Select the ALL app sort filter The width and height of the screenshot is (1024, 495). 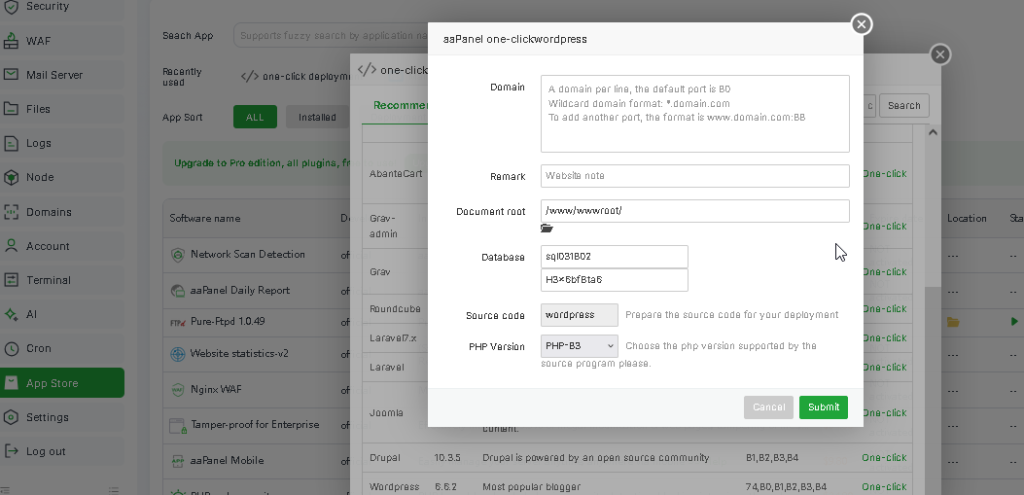point(255,118)
